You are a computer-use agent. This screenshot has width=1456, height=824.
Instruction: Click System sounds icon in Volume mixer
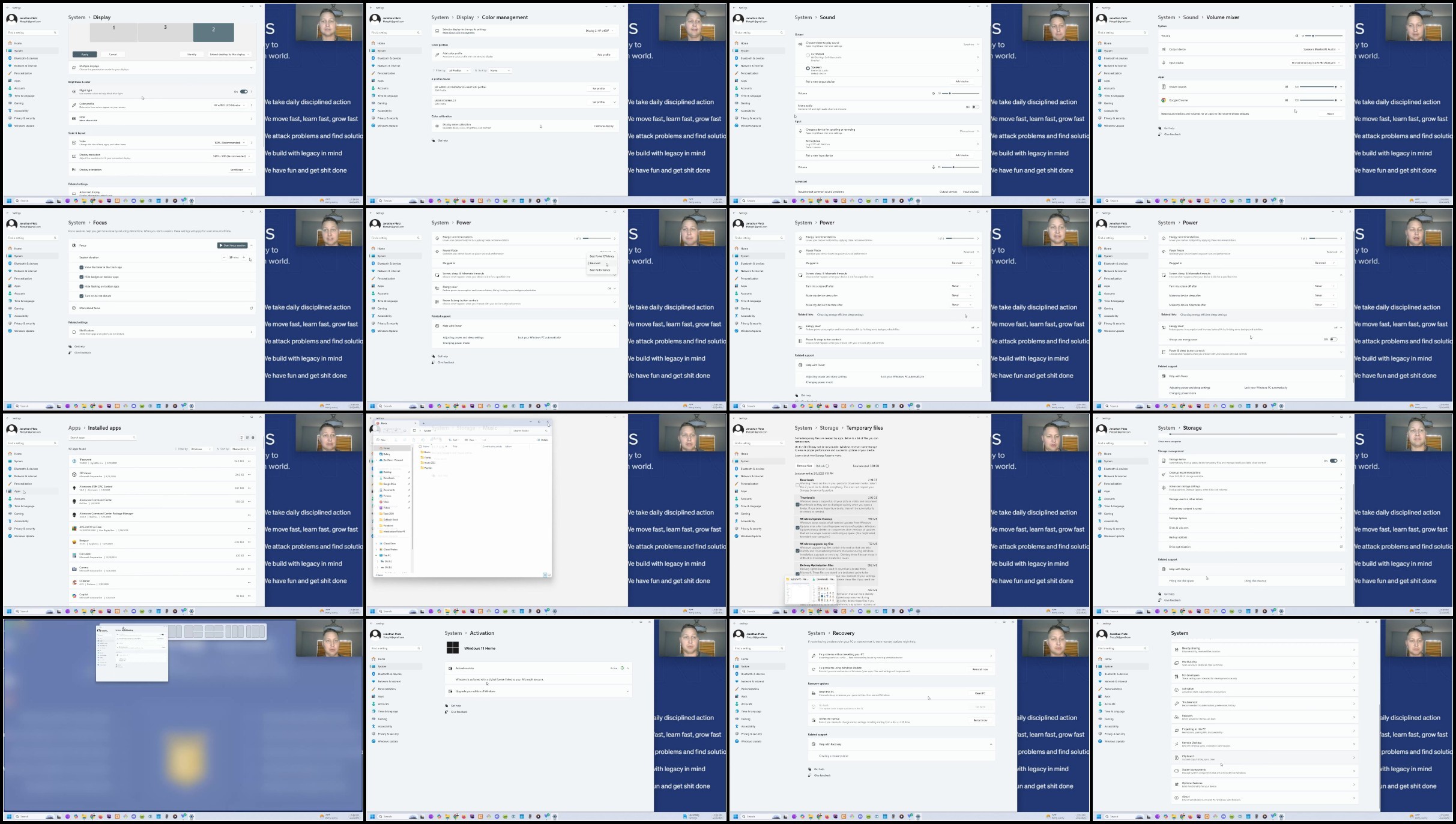1164,86
